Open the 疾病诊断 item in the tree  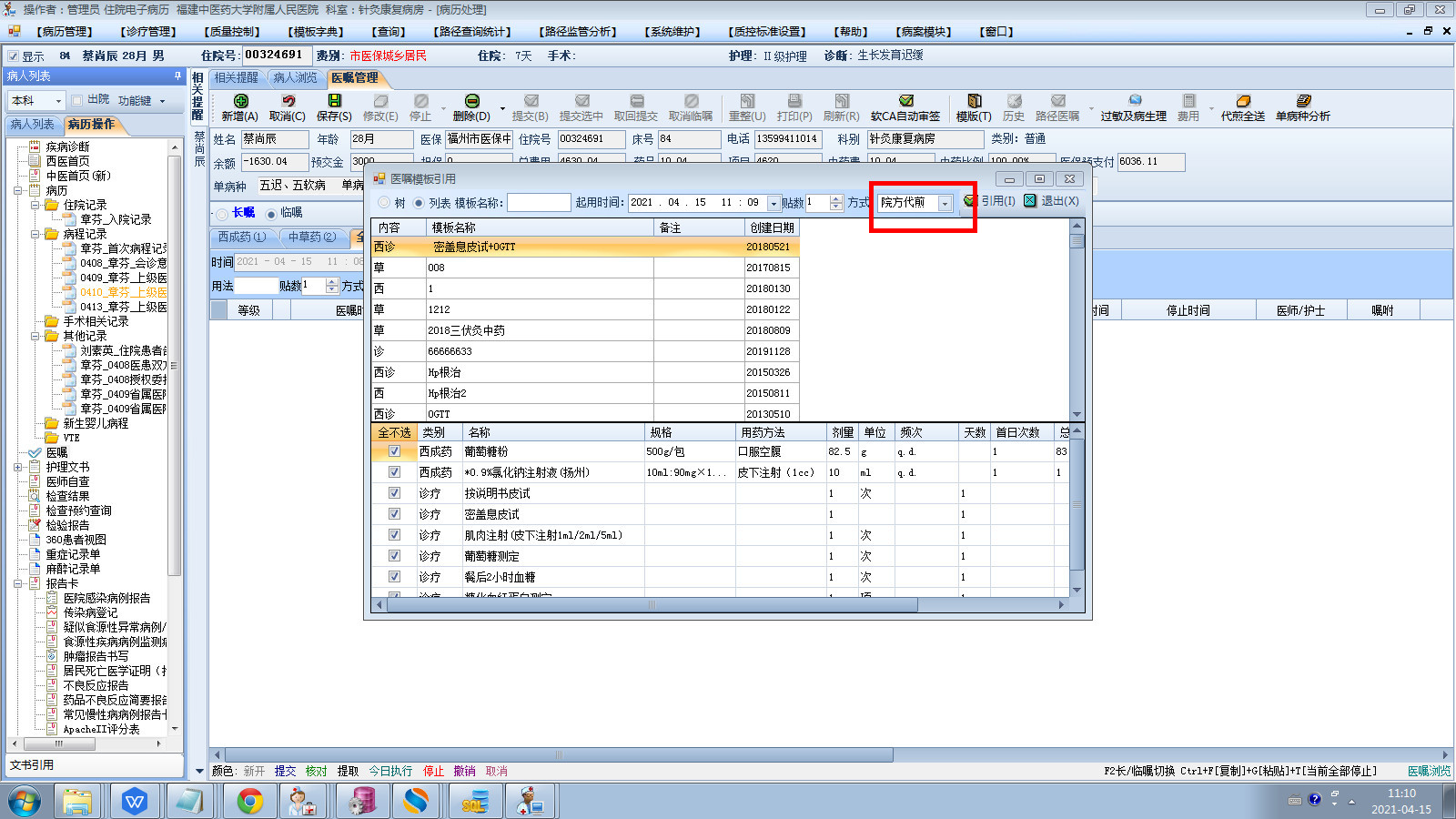67,147
